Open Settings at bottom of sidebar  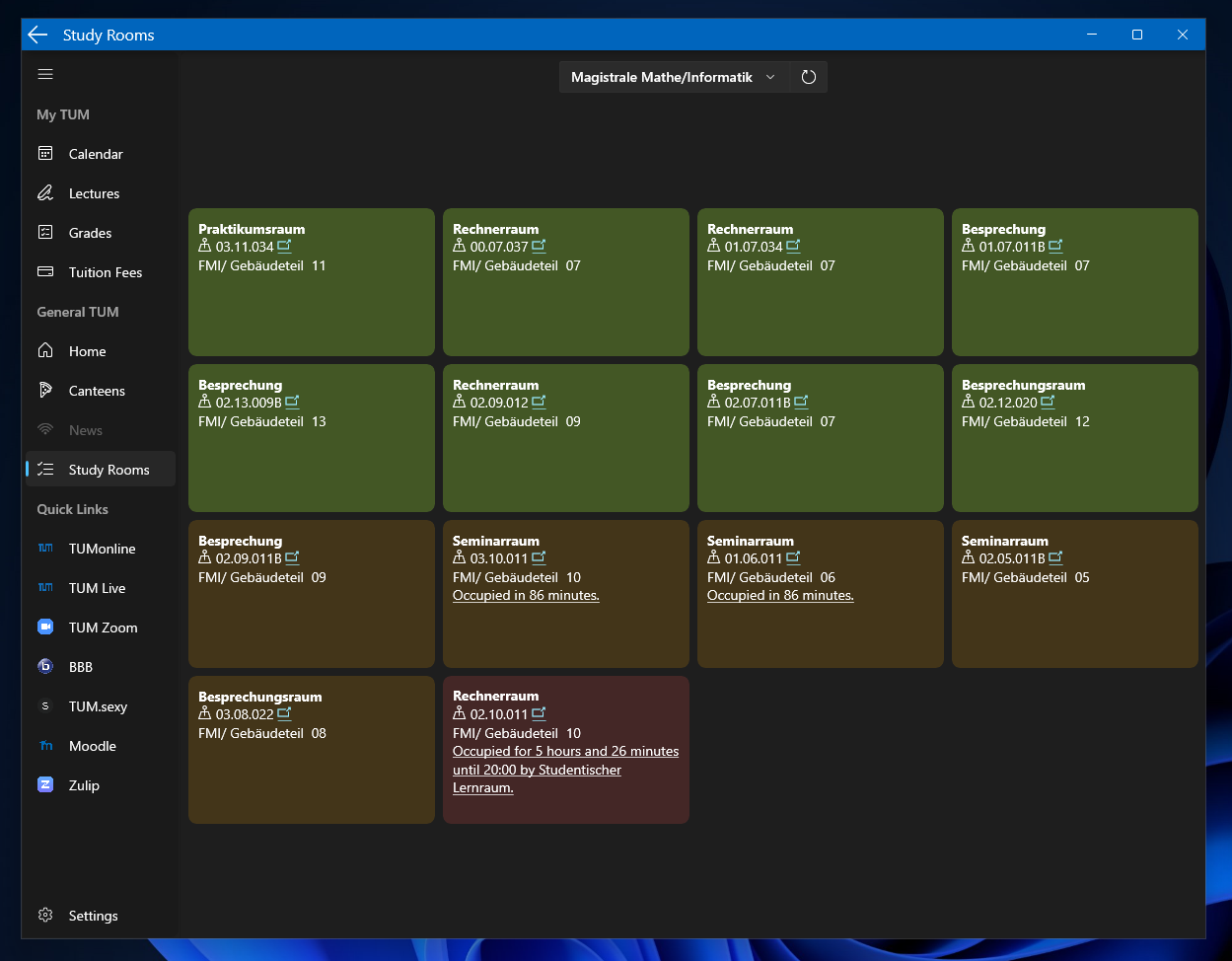point(93,916)
